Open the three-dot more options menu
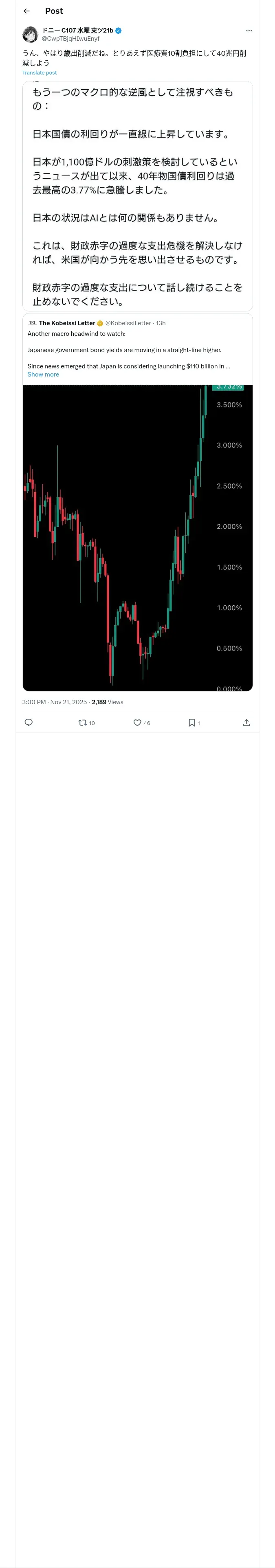 pos(248,31)
